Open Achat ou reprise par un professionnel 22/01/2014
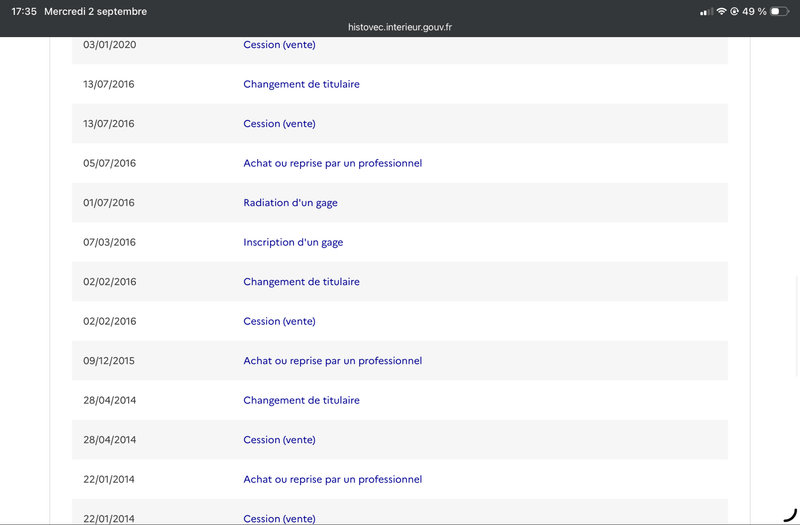Viewport: 800px width, 525px height. click(x=333, y=479)
